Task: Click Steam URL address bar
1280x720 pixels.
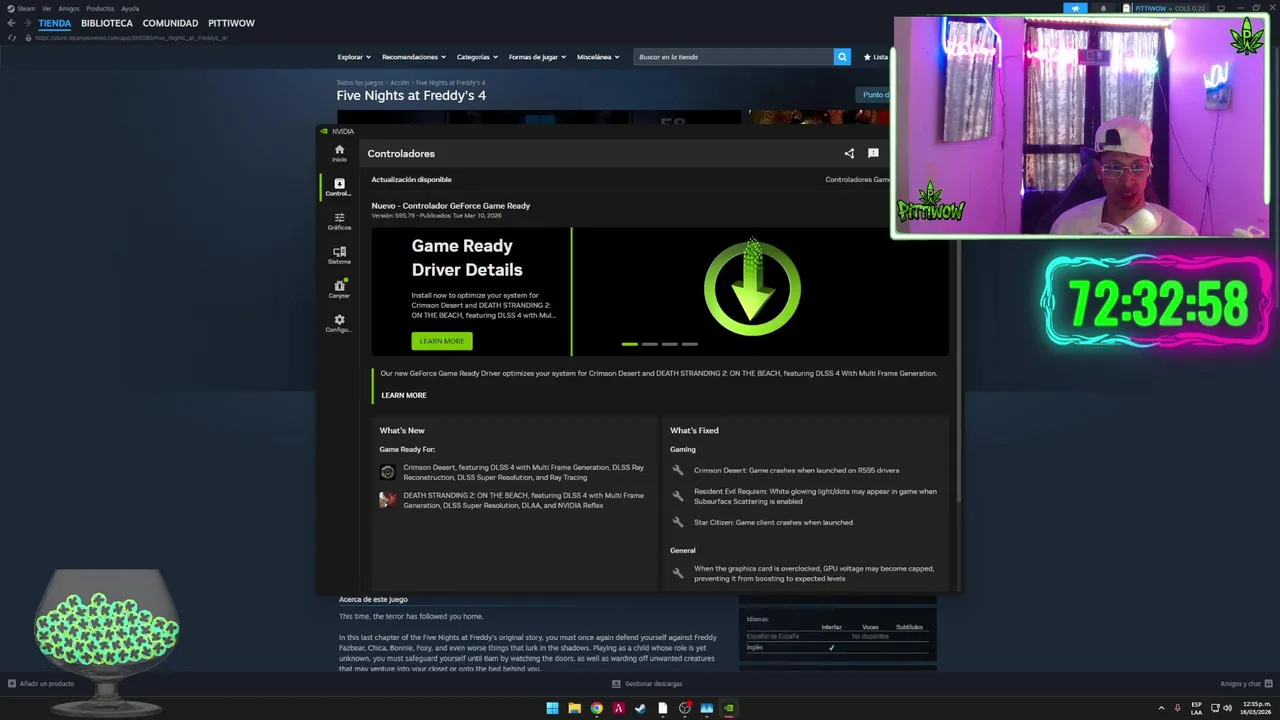Action: tap(131, 38)
